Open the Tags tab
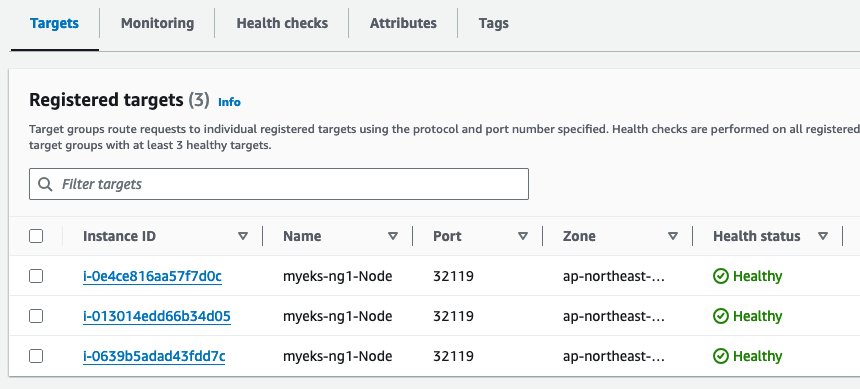The width and height of the screenshot is (860, 389). (494, 24)
